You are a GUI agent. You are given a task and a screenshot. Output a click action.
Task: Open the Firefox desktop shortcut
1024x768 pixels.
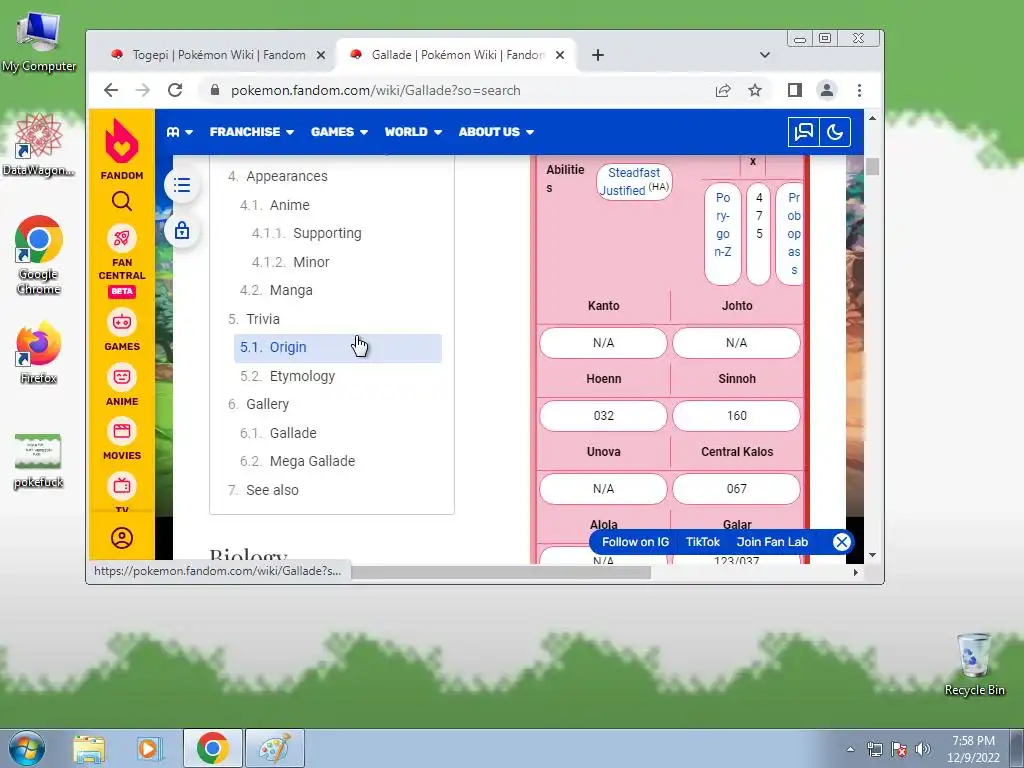click(x=38, y=352)
